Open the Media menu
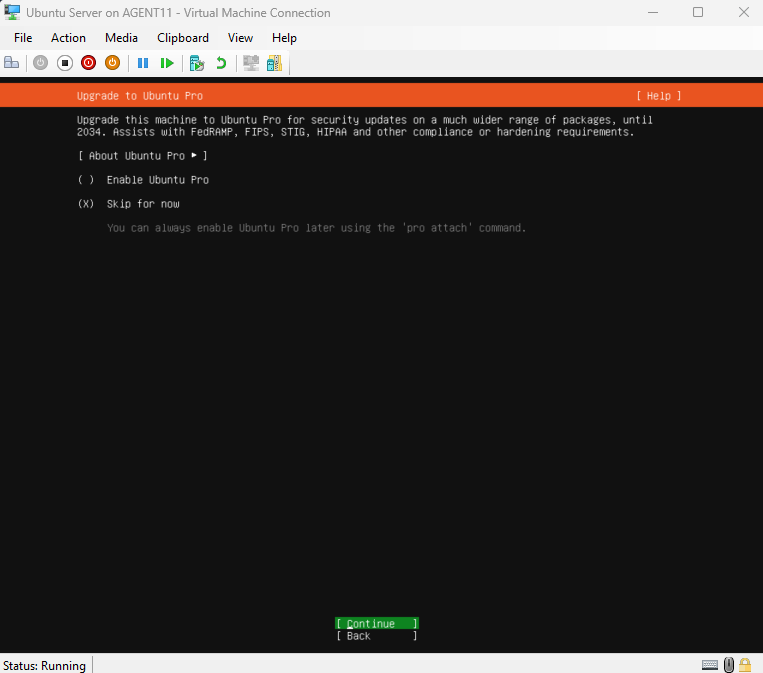763x673 pixels. (121, 38)
